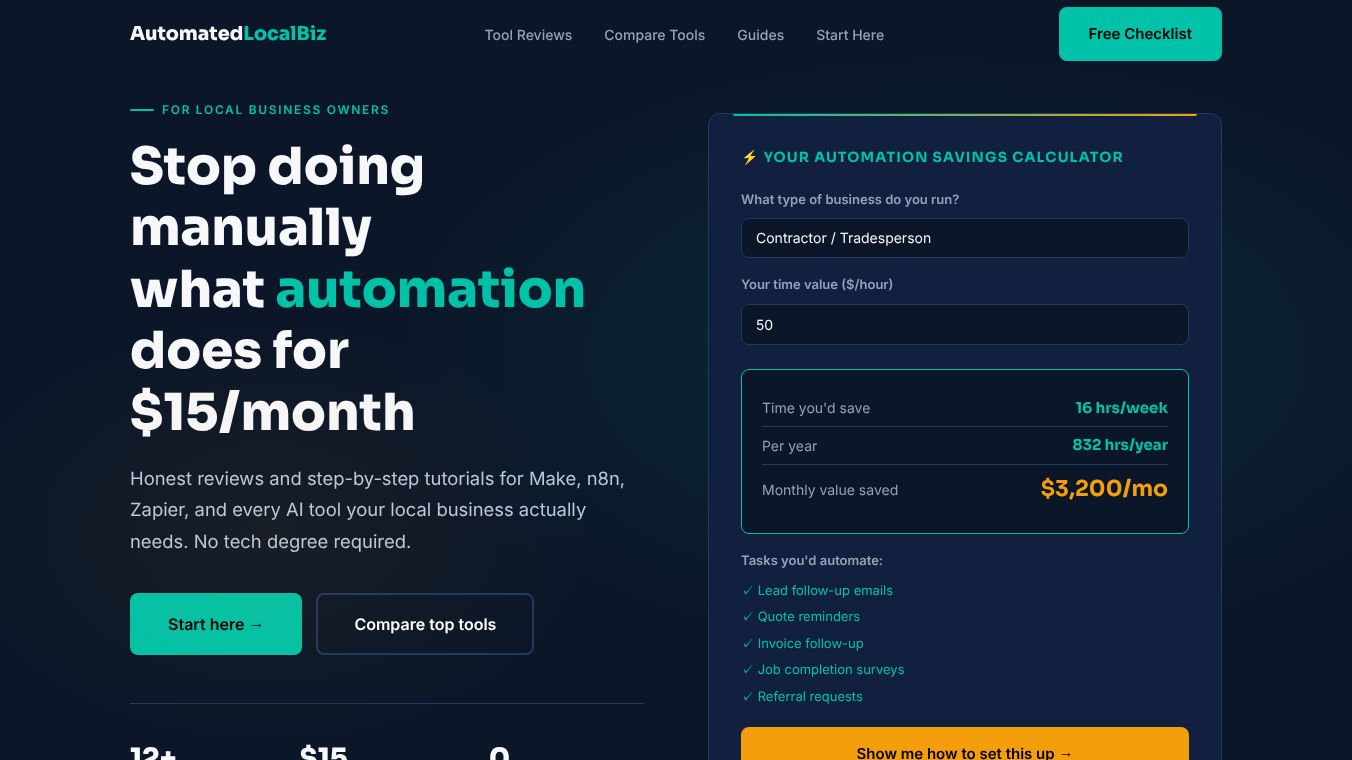Click the Tasks you'd automate heading
Viewport: 1352px width, 760px height.
pos(812,560)
